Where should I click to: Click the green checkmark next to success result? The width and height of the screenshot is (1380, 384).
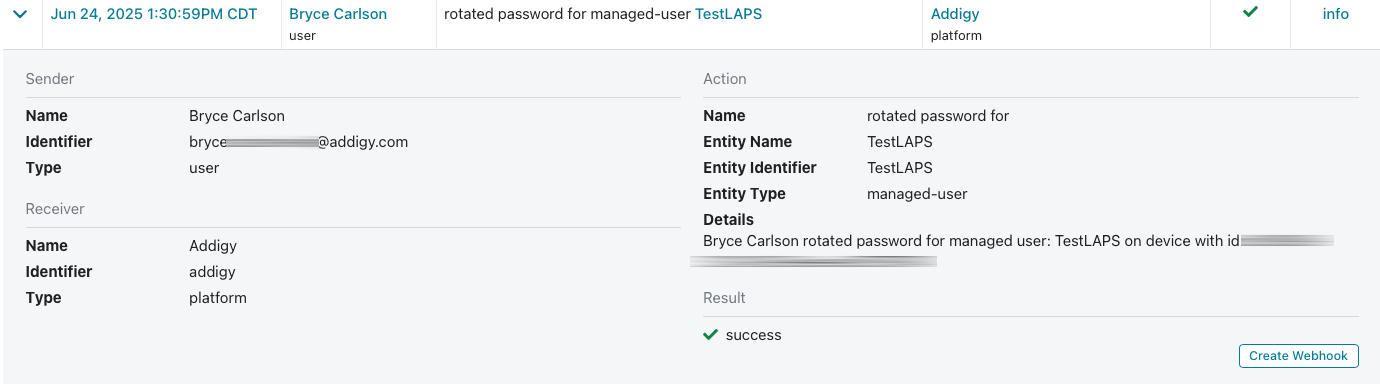coord(711,334)
